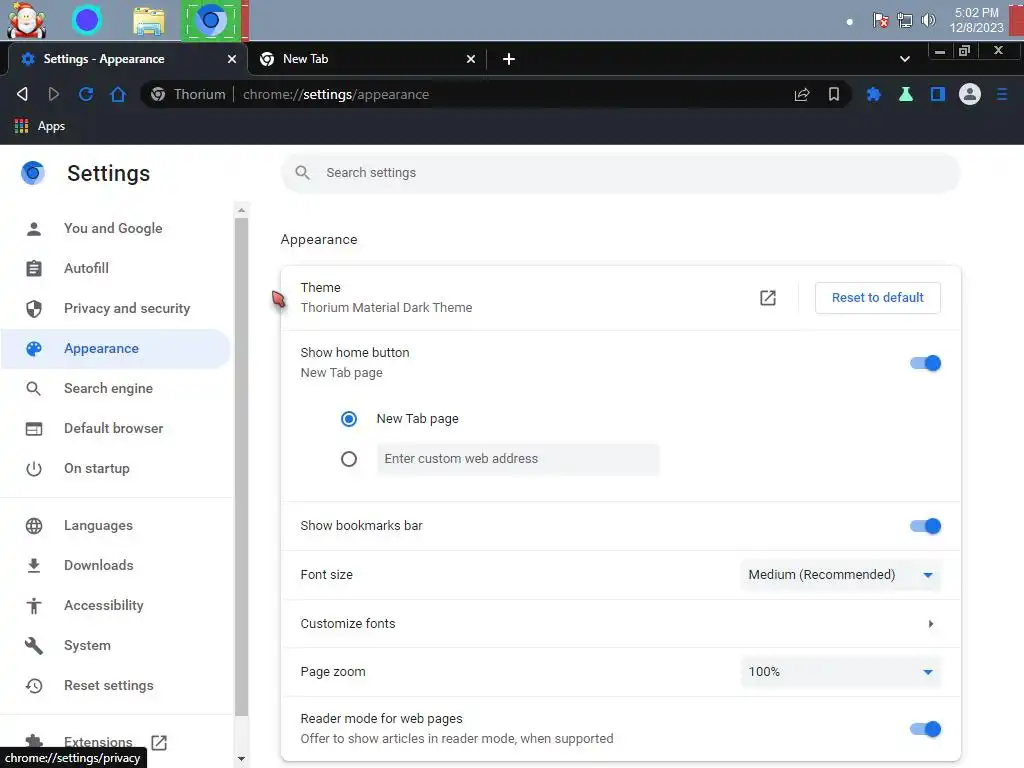Click the sidebar scrollbar down arrow
1024x768 pixels.
tap(242, 759)
